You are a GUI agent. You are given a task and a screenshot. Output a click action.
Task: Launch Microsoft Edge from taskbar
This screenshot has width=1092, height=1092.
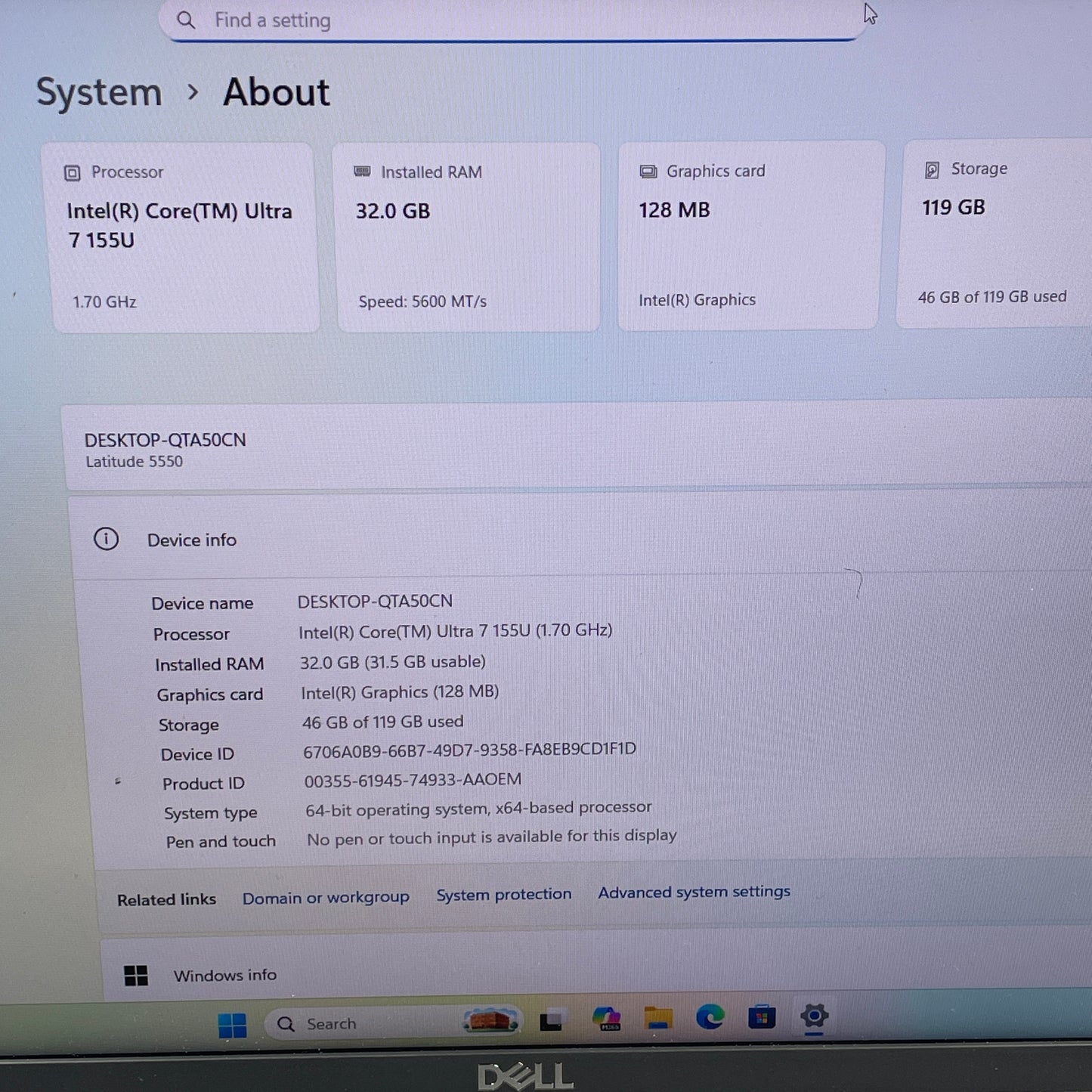[x=710, y=1018]
